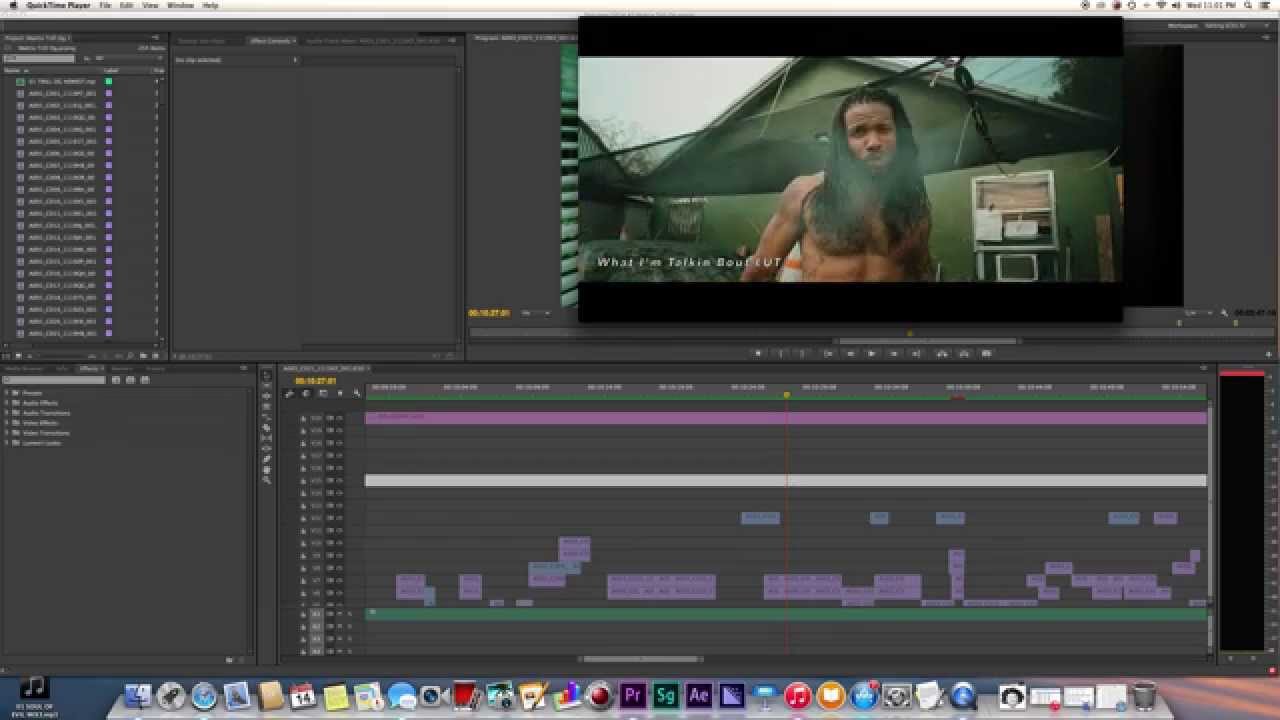Select the Rate Stretch tool
The height and width of the screenshot is (720, 1280).
[266, 417]
